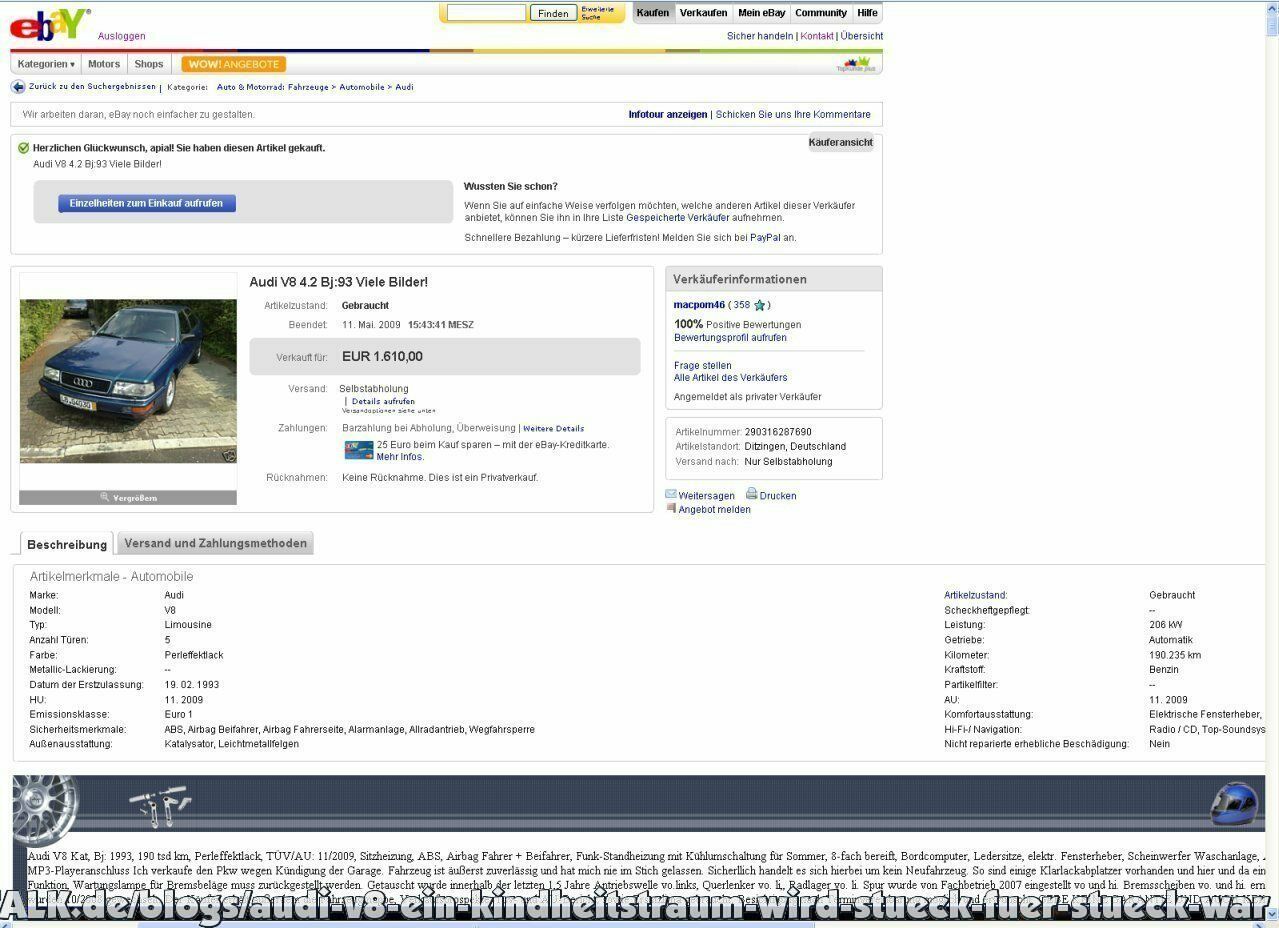Click the Audi V8 car thumbnail
This screenshot has width=1279, height=928.
tap(128, 381)
